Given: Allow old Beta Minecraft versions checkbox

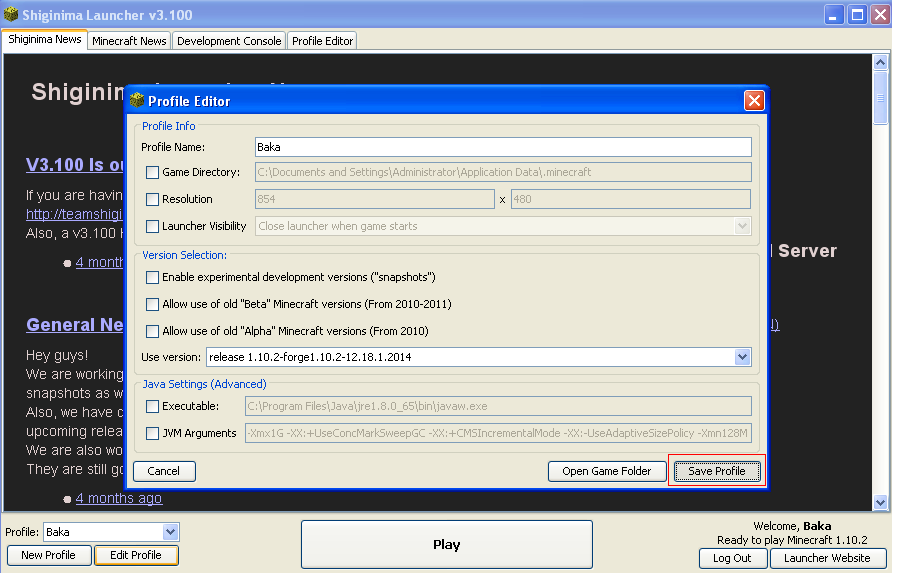Looking at the screenshot, I should [x=153, y=305].
